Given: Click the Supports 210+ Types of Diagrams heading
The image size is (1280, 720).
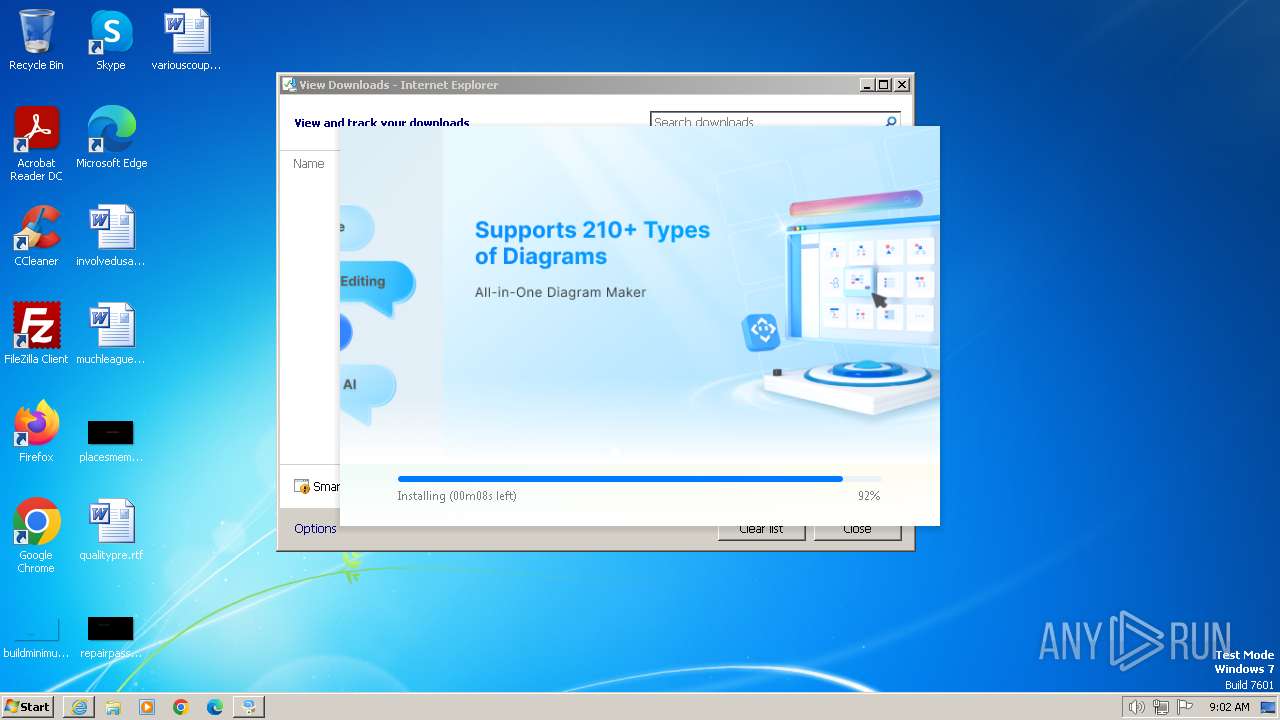Looking at the screenshot, I should (592, 243).
